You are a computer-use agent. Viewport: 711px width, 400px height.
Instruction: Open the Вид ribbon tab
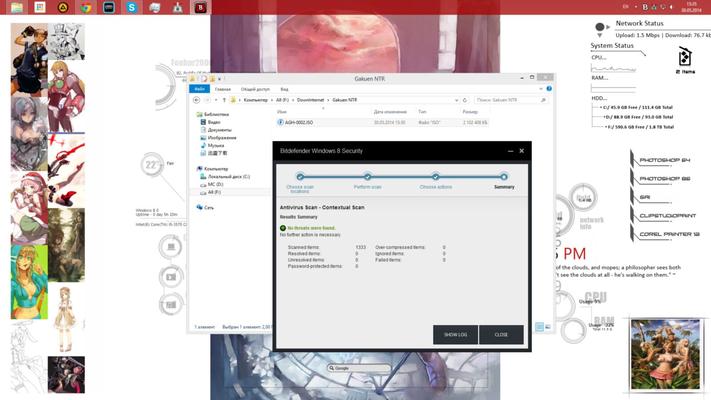[284, 89]
